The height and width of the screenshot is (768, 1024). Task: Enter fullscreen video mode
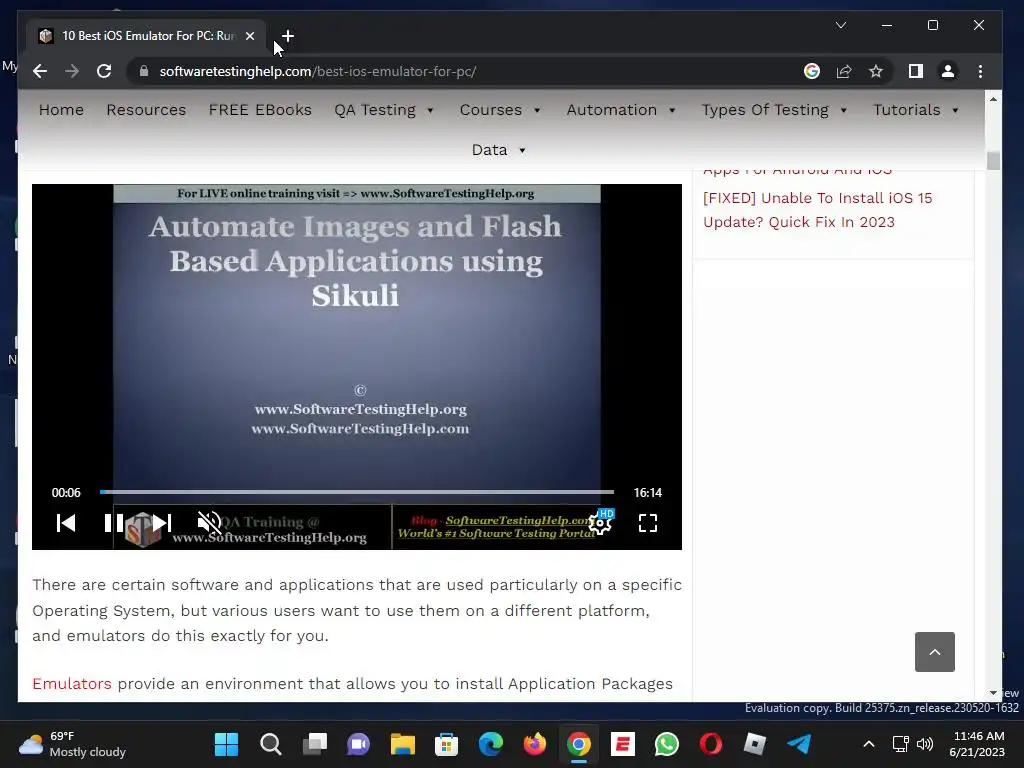coord(648,522)
